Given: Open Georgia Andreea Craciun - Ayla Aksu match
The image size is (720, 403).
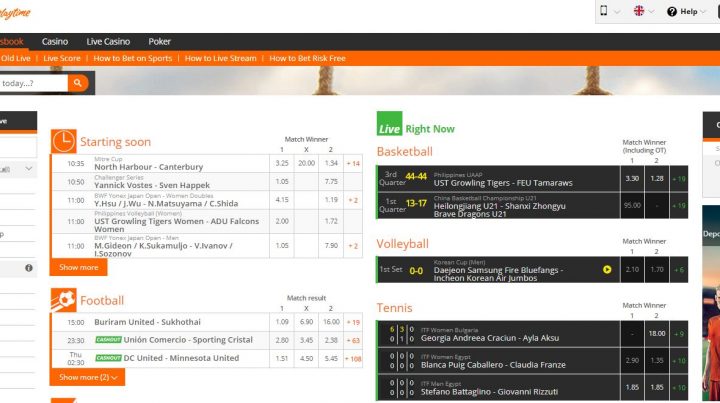Looking at the screenshot, I should (490, 338).
